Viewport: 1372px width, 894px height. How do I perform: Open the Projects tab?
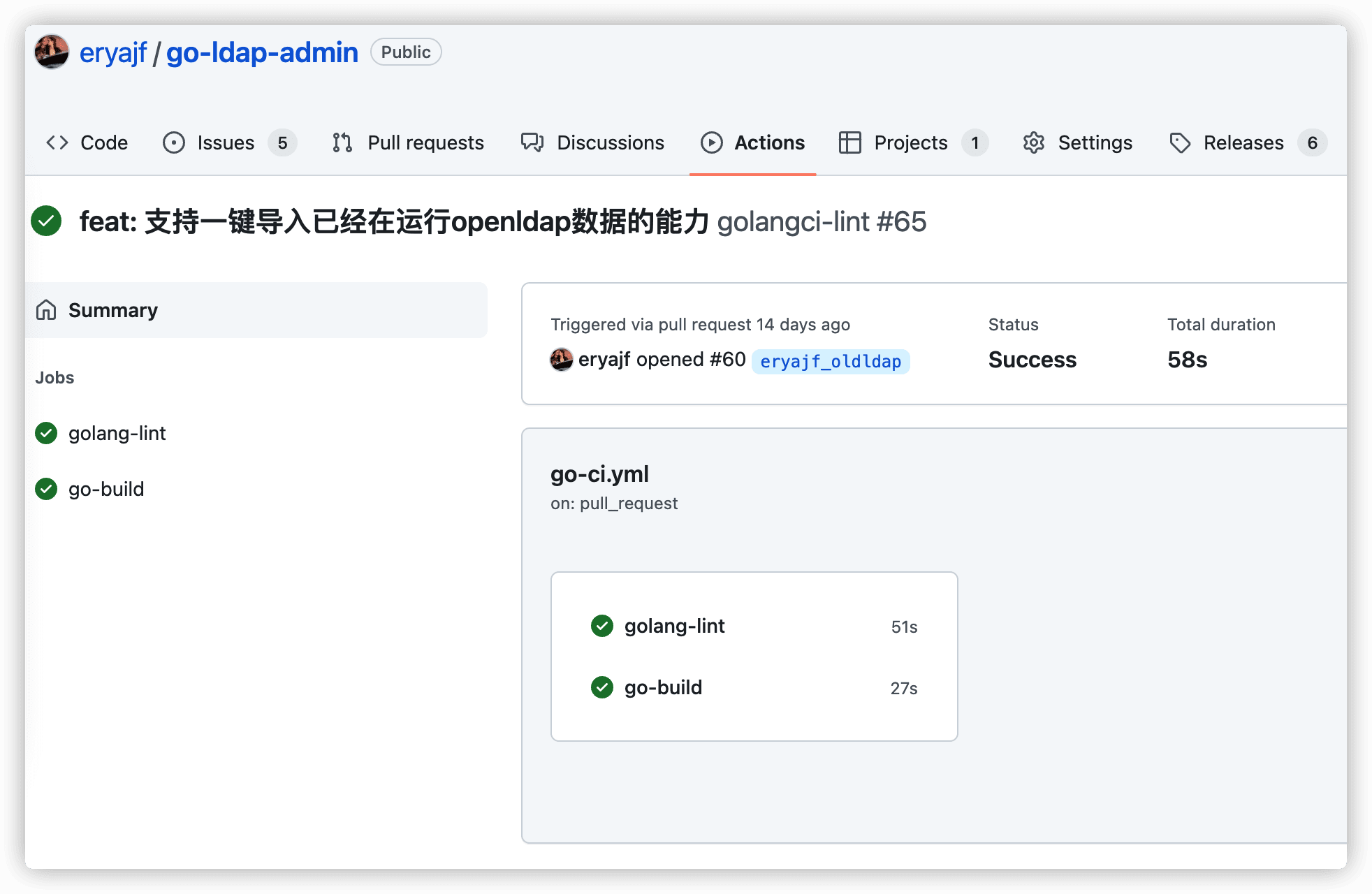pos(913,142)
